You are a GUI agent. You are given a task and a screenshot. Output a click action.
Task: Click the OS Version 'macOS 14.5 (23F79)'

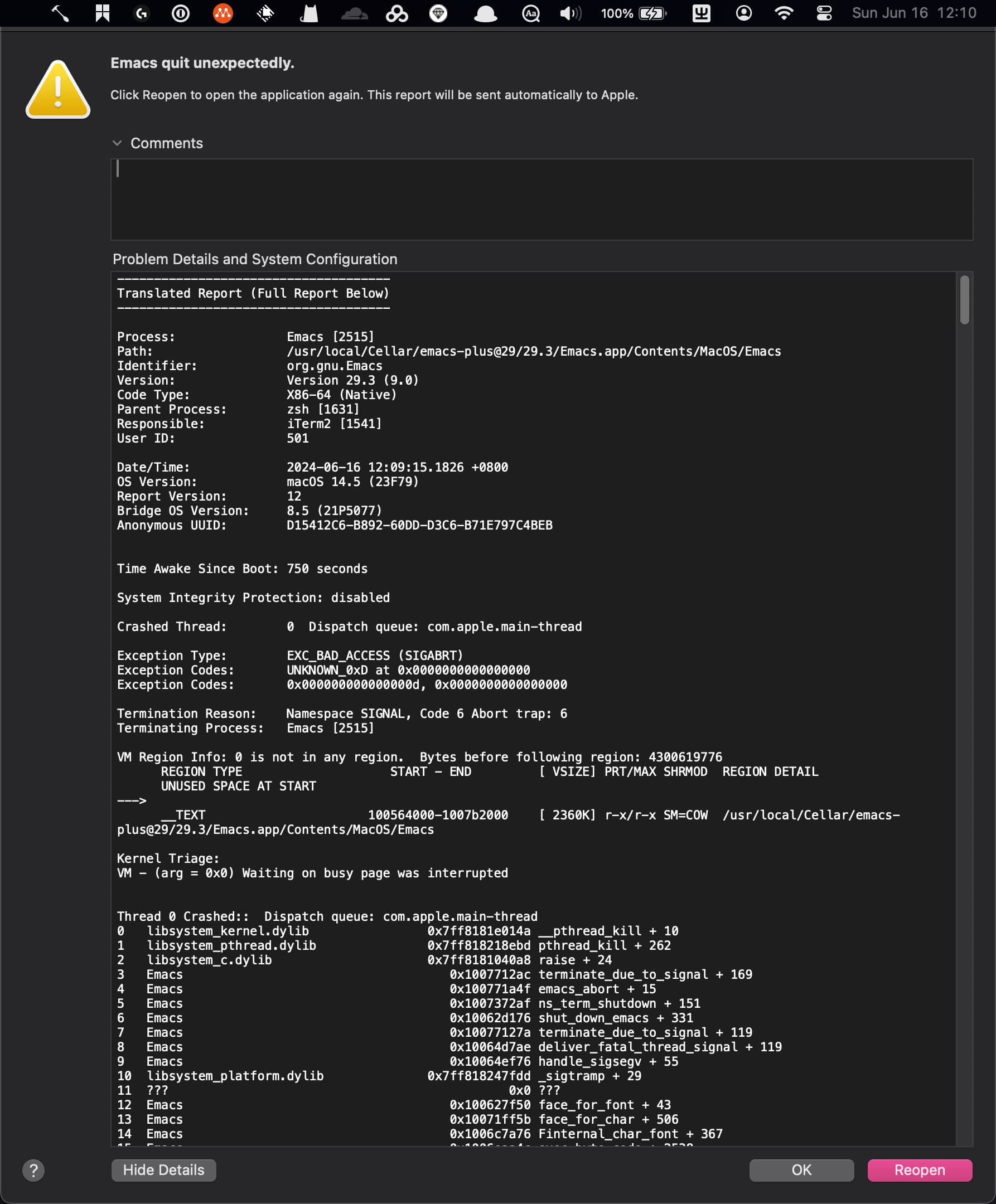tap(353, 482)
